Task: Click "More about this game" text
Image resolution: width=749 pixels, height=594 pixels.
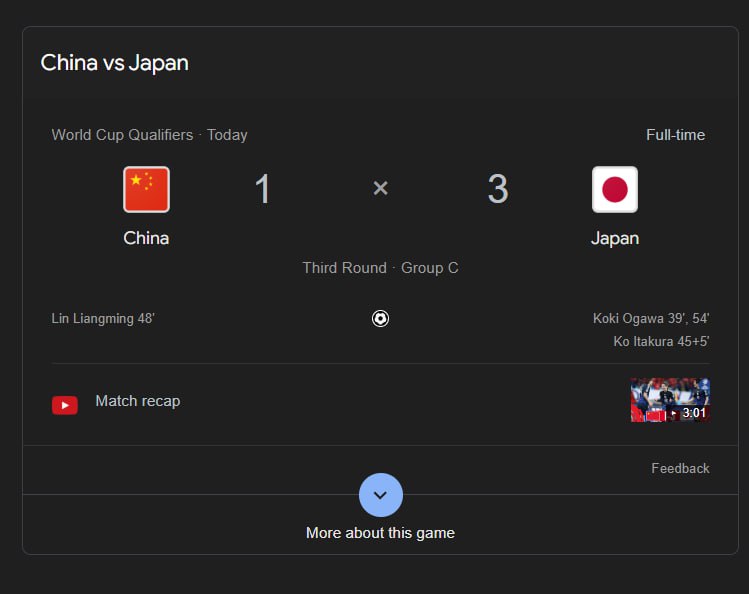Action: 380,533
